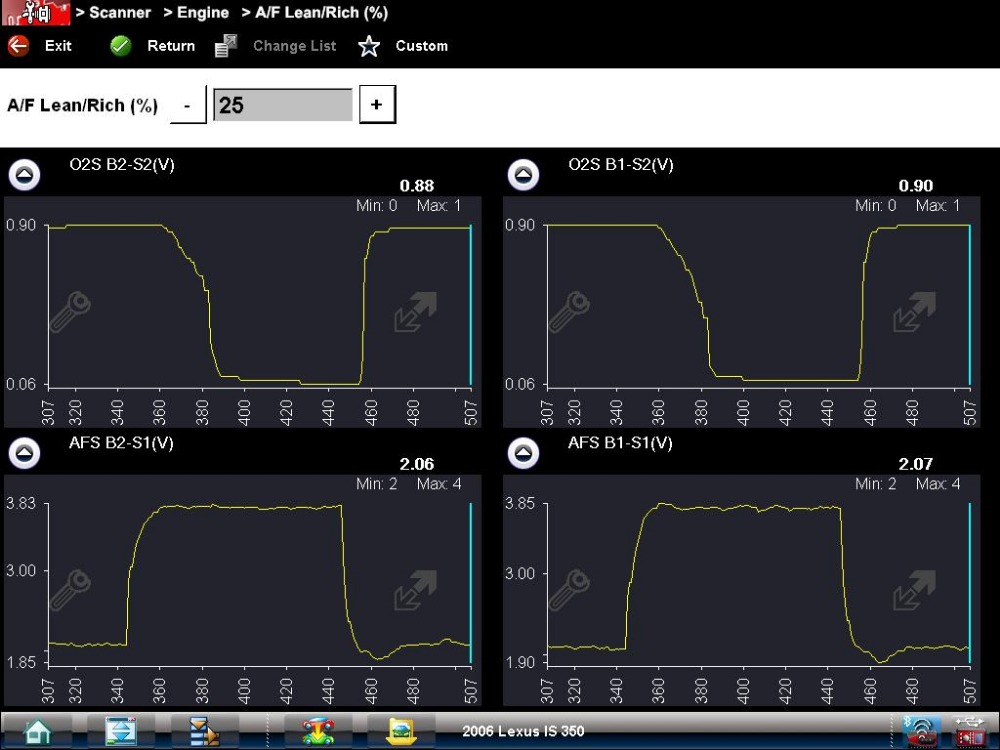This screenshot has height=750, width=1000.
Task: Go to Engine in the breadcrumb
Action: coord(203,13)
